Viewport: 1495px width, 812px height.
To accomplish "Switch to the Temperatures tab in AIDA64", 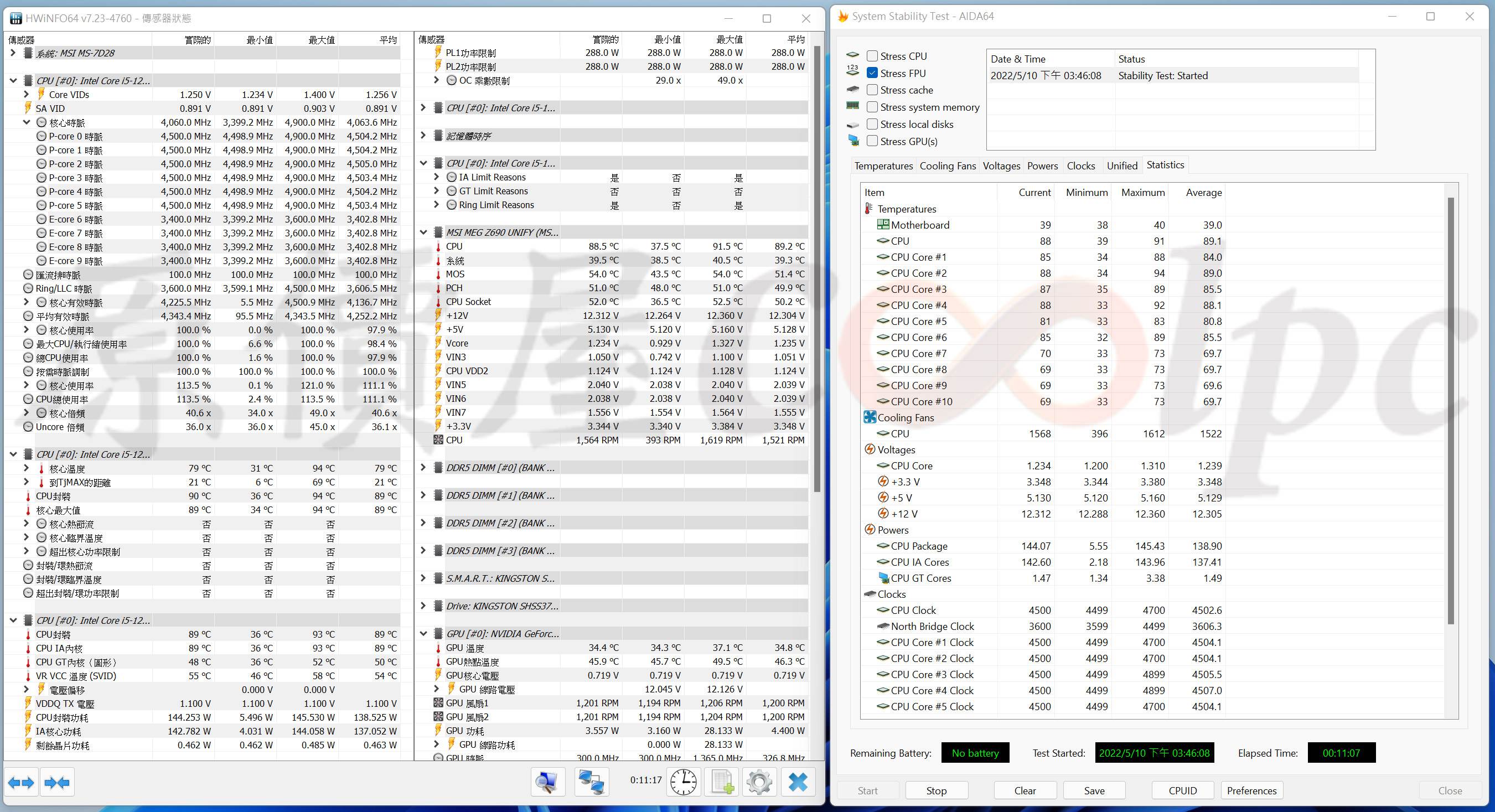I will 883,166.
